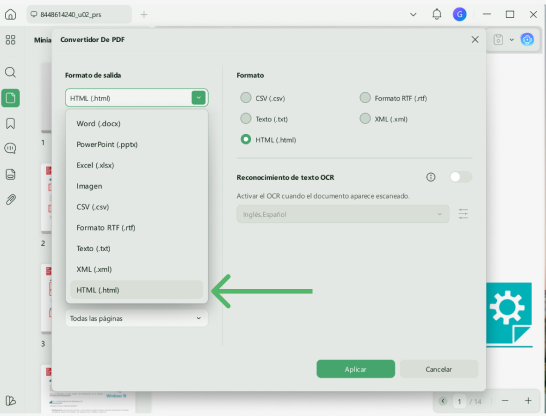Choose Word (.docx) from the list
This screenshot has height=416, width=546.
(136, 124)
